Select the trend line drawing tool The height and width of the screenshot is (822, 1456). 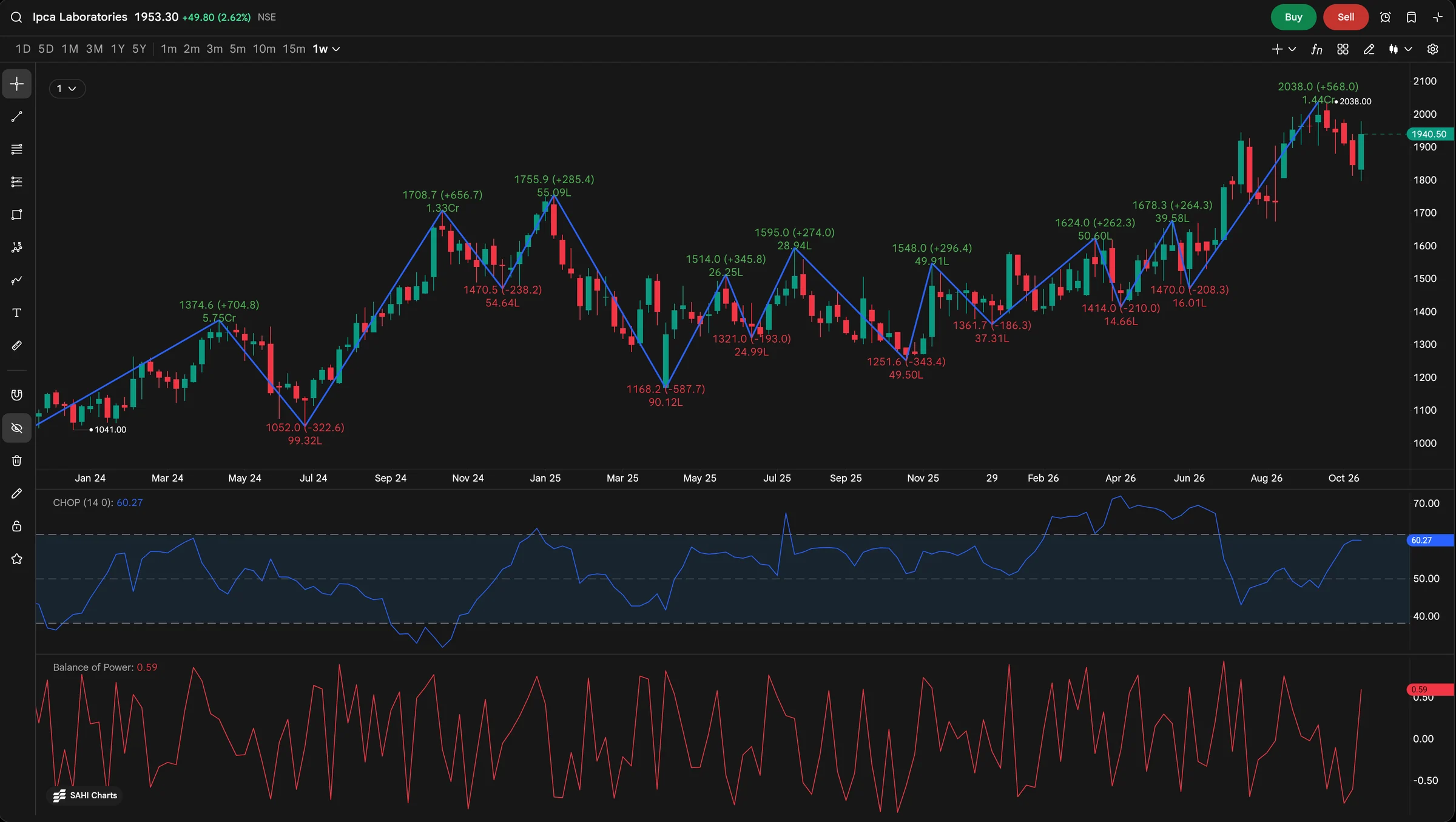pyautogui.click(x=17, y=116)
